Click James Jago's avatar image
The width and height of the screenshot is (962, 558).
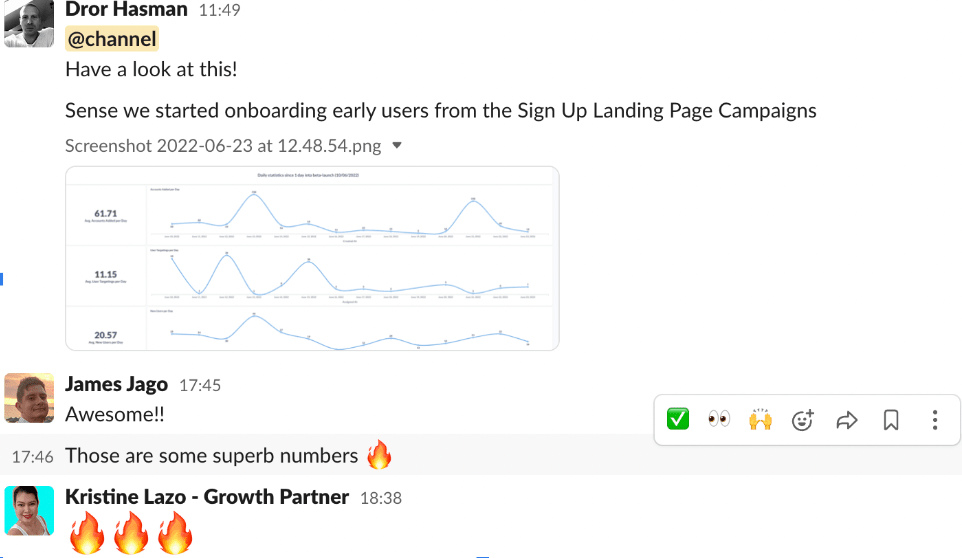coord(29,397)
